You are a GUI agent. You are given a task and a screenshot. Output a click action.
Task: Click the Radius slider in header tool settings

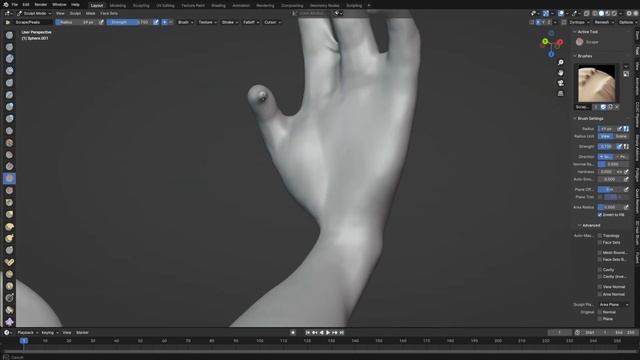[x=76, y=22]
